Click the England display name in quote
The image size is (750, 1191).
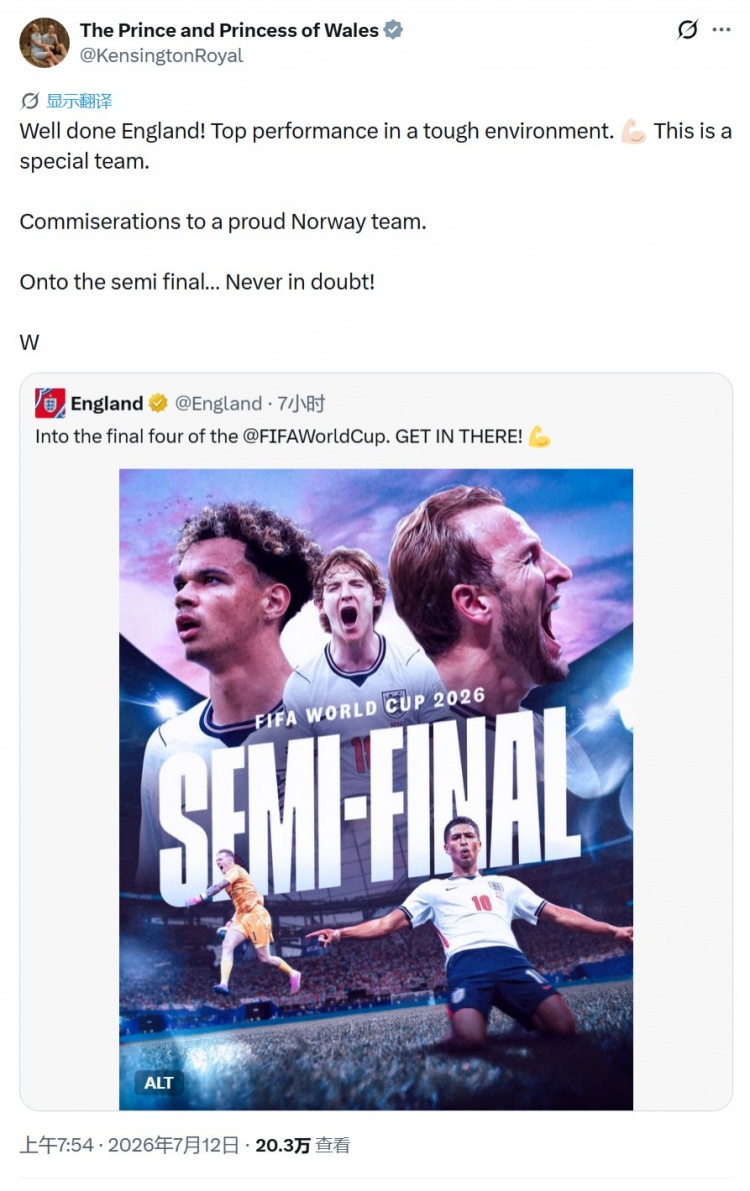pos(107,403)
